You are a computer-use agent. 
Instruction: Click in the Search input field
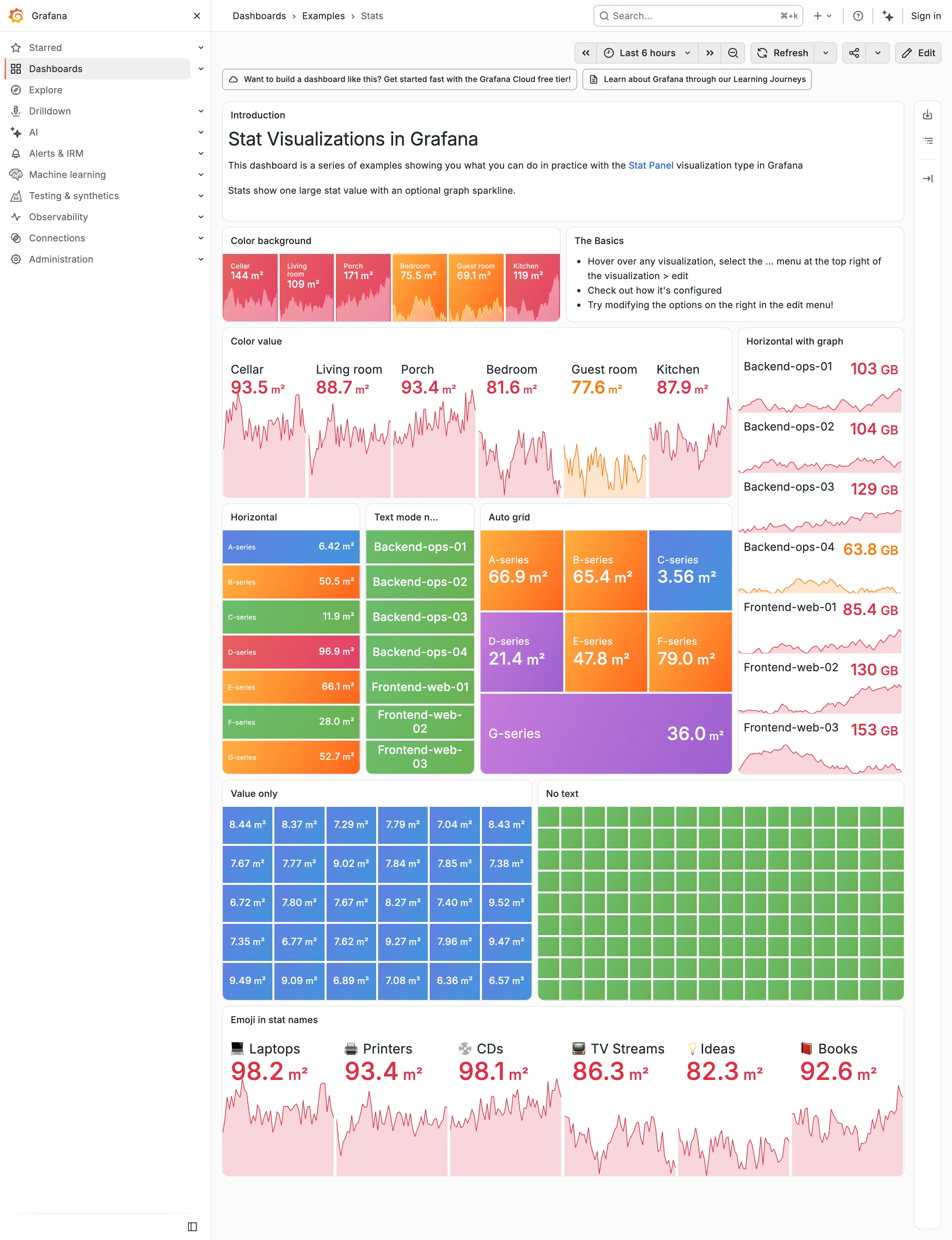click(x=698, y=16)
